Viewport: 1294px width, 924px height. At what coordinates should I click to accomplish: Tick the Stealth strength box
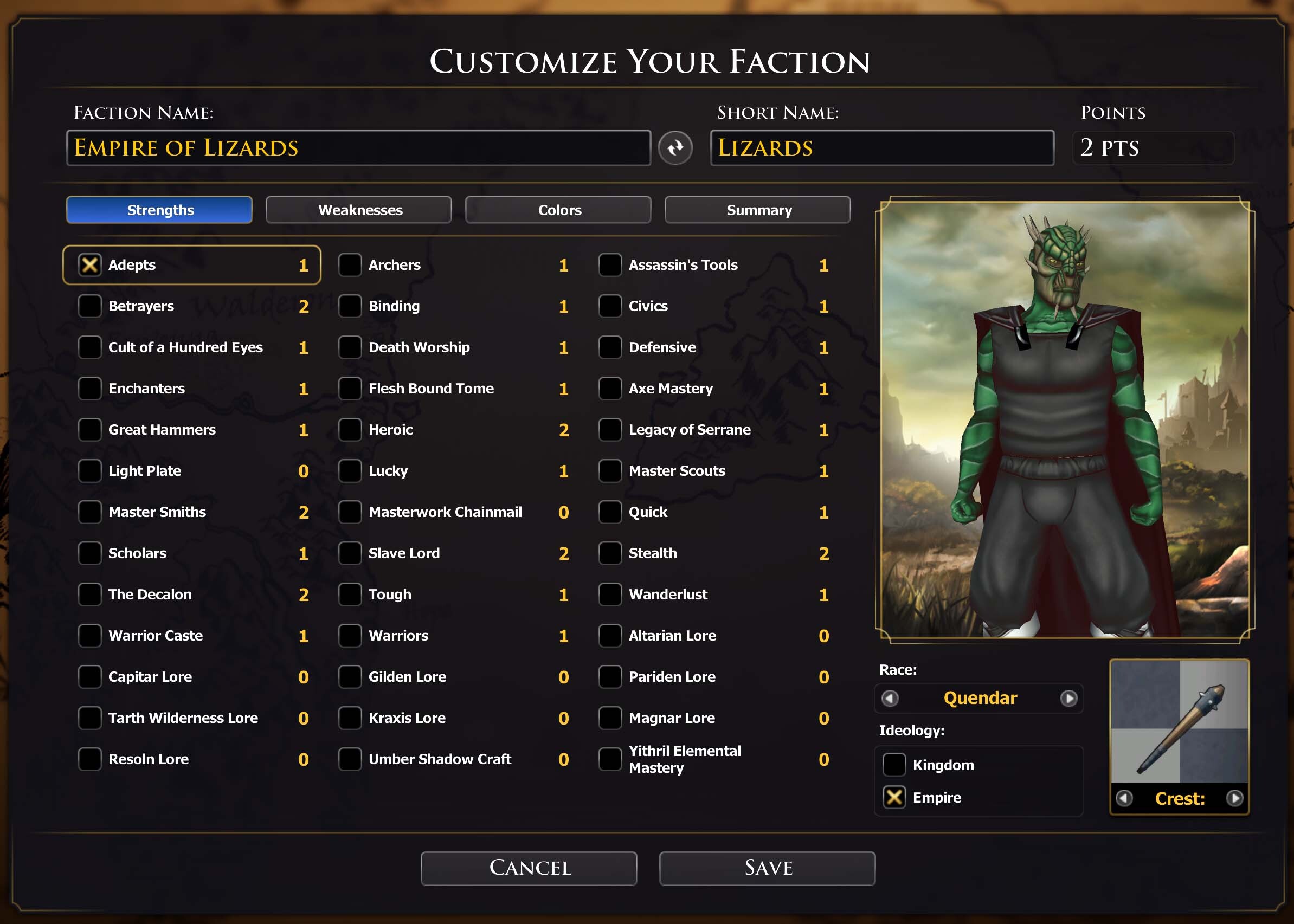tap(610, 553)
